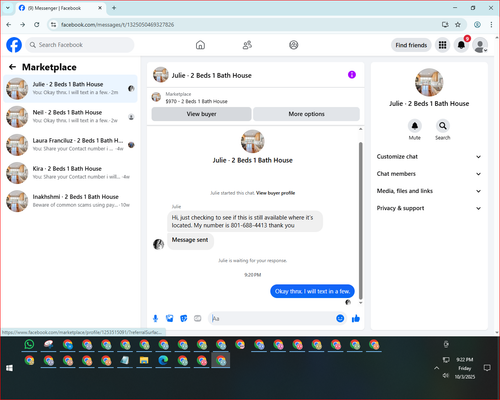Open Facebook notifications bell

click(461, 45)
